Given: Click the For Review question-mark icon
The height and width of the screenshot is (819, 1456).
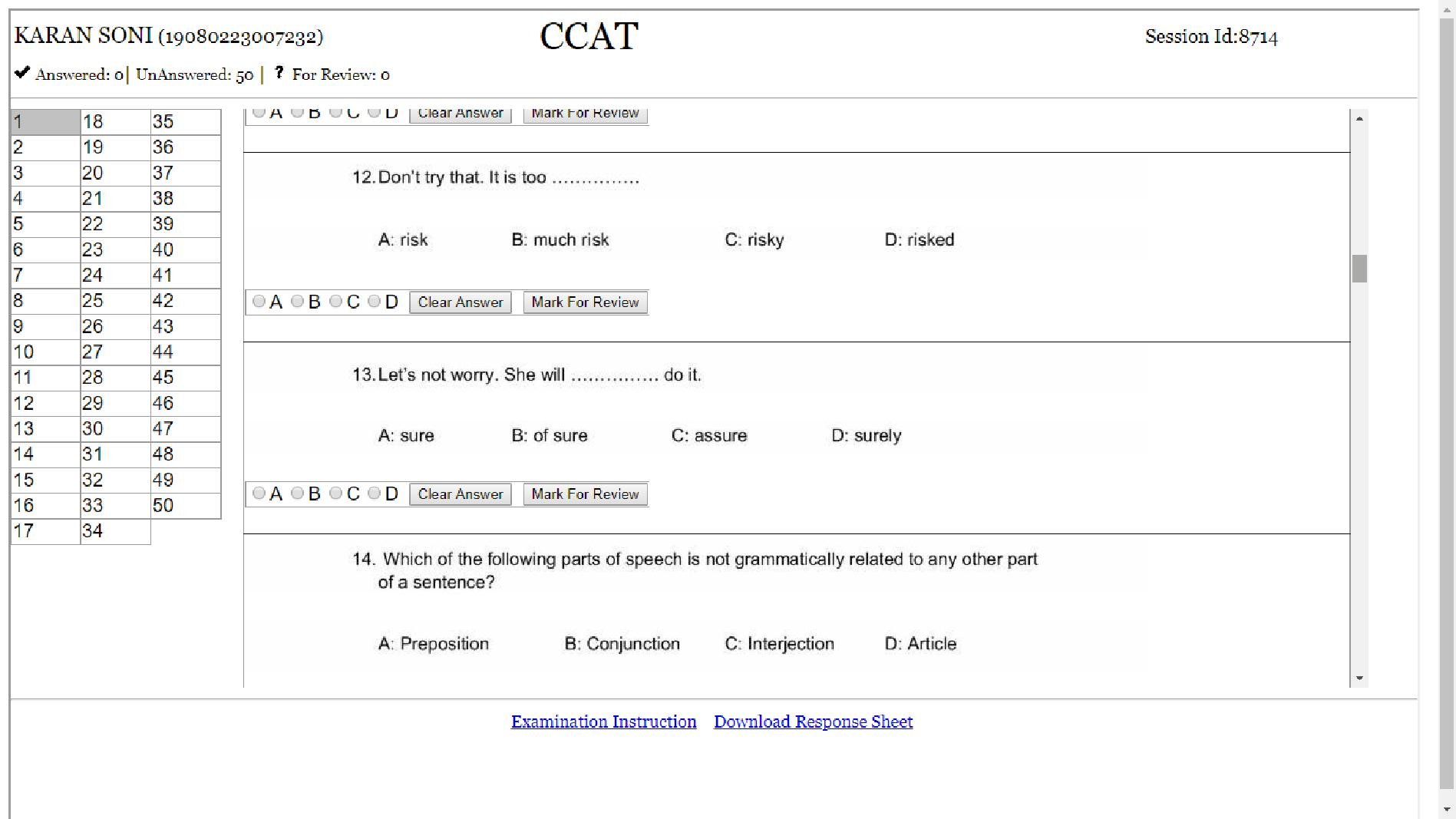Looking at the screenshot, I should (278, 73).
